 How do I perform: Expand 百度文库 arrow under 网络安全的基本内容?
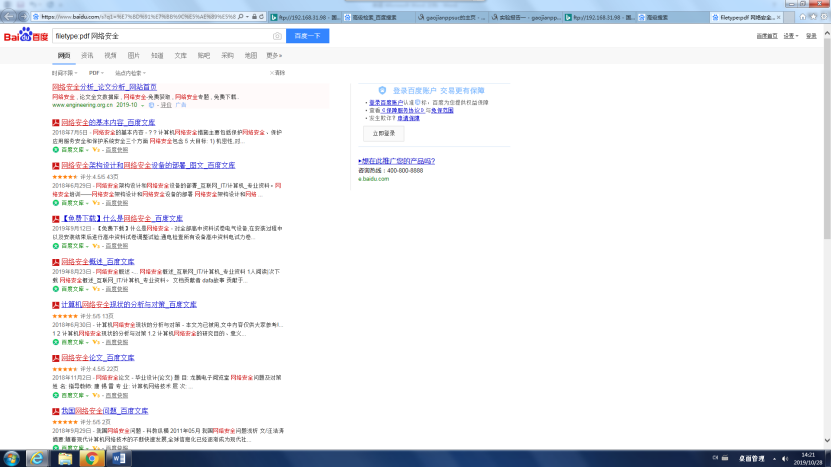coord(87,150)
